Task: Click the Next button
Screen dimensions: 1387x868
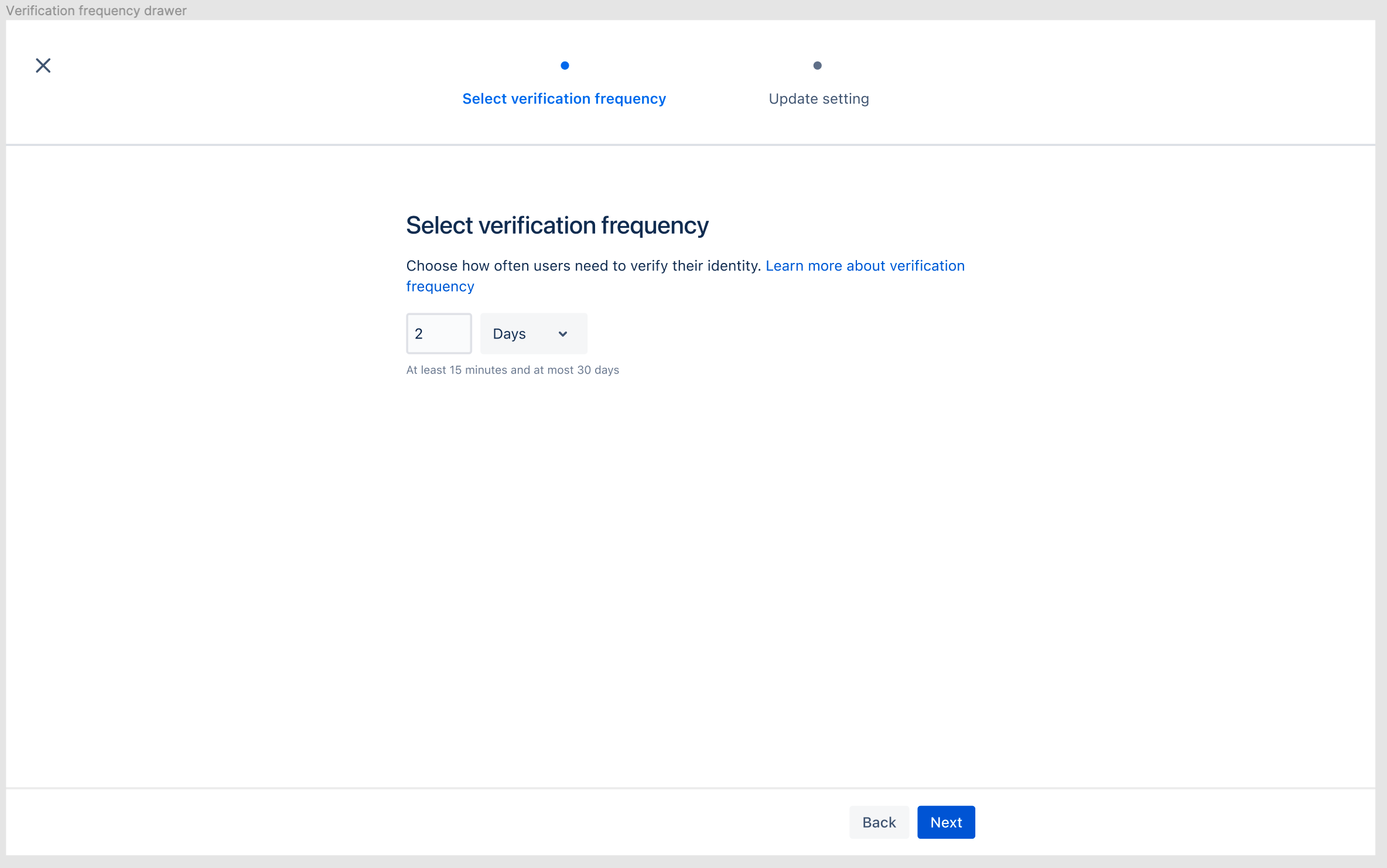Action: [x=946, y=822]
